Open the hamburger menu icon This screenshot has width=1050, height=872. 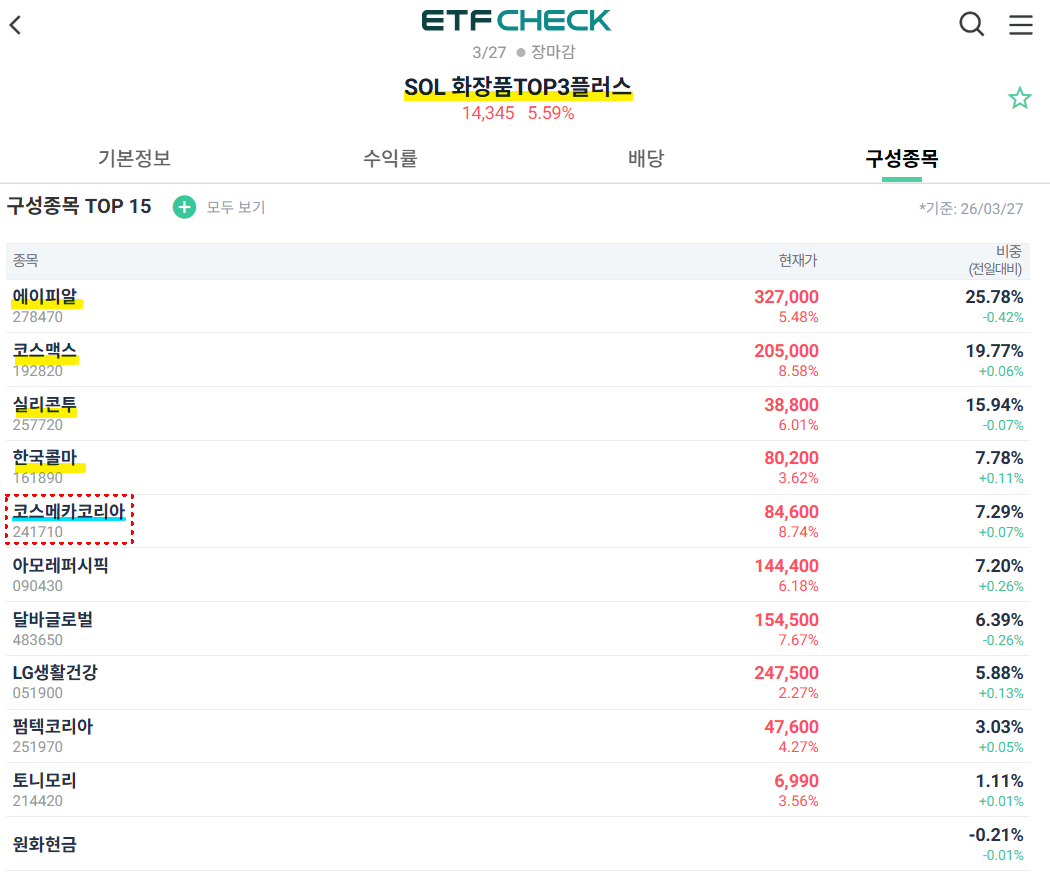(1021, 25)
